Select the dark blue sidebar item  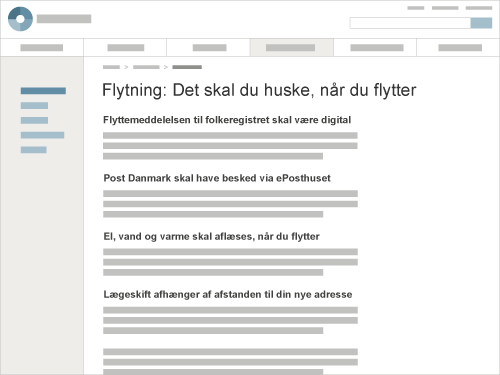click(x=43, y=91)
